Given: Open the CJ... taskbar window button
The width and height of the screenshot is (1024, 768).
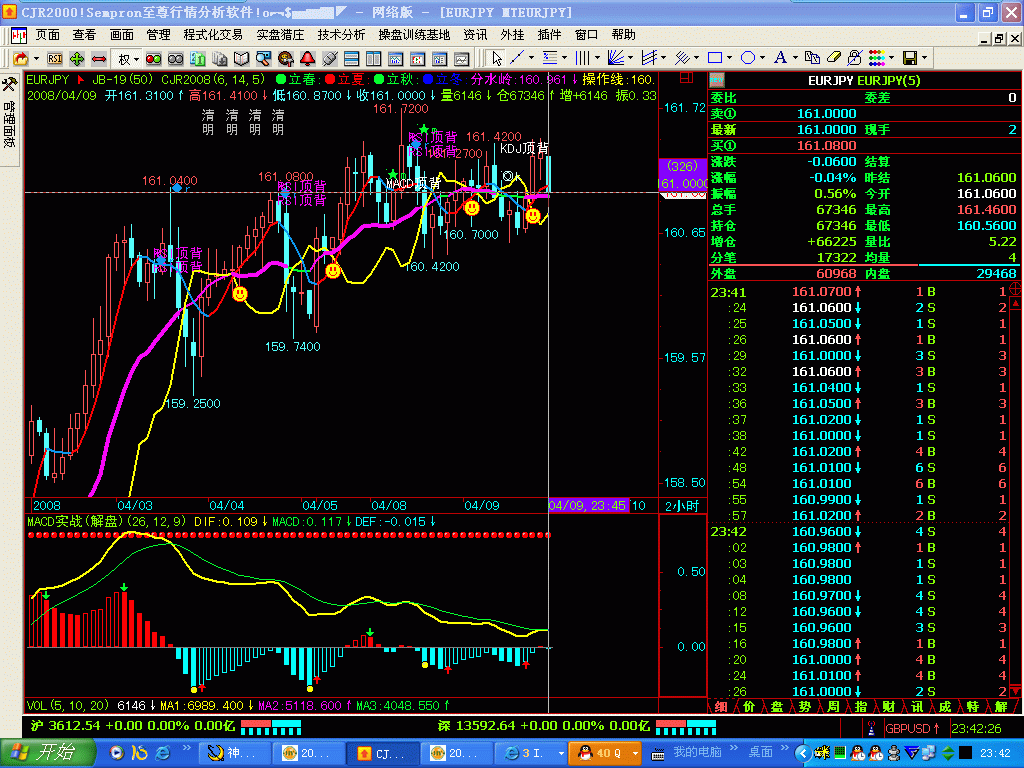Looking at the screenshot, I should pos(385,754).
